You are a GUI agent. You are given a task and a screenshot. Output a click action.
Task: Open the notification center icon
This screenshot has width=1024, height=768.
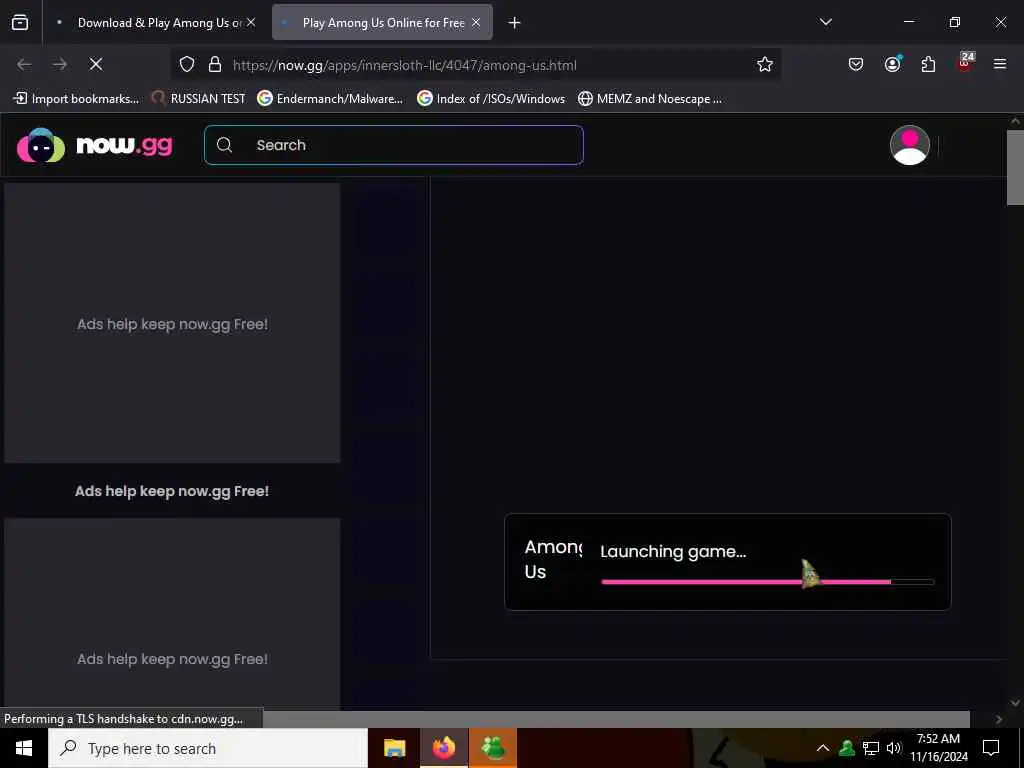(991, 748)
